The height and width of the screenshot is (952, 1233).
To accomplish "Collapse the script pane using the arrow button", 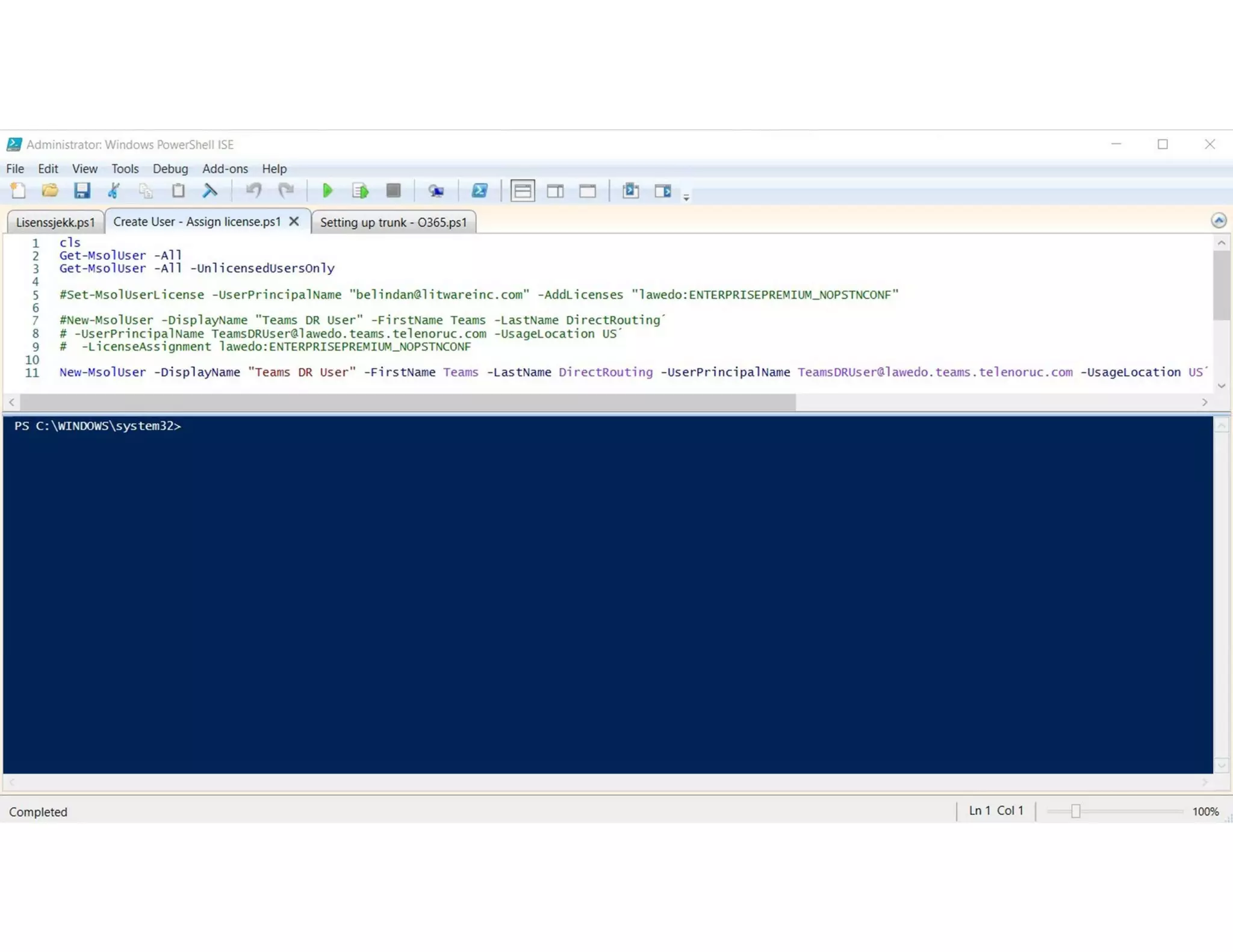I will [x=1219, y=221].
